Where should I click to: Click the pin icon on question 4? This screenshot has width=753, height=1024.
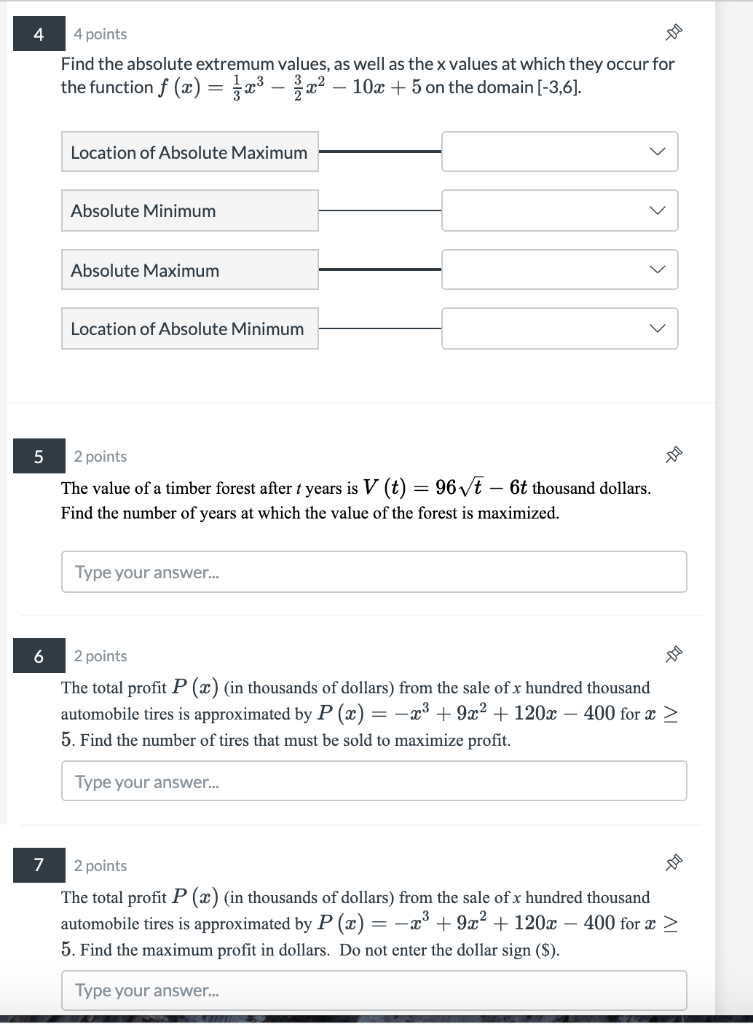pos(673,31)
